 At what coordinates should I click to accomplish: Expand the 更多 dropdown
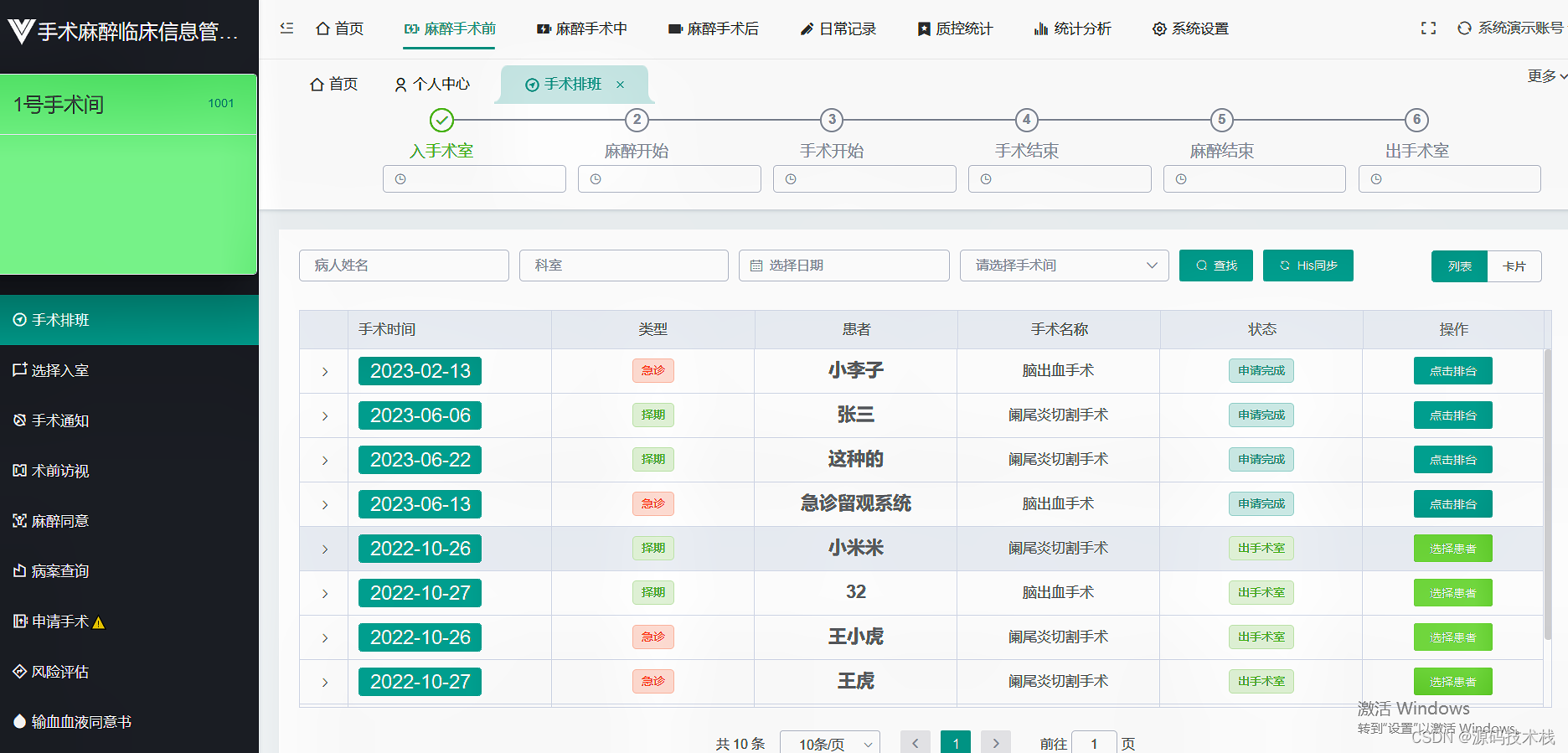coord(1547,76)
